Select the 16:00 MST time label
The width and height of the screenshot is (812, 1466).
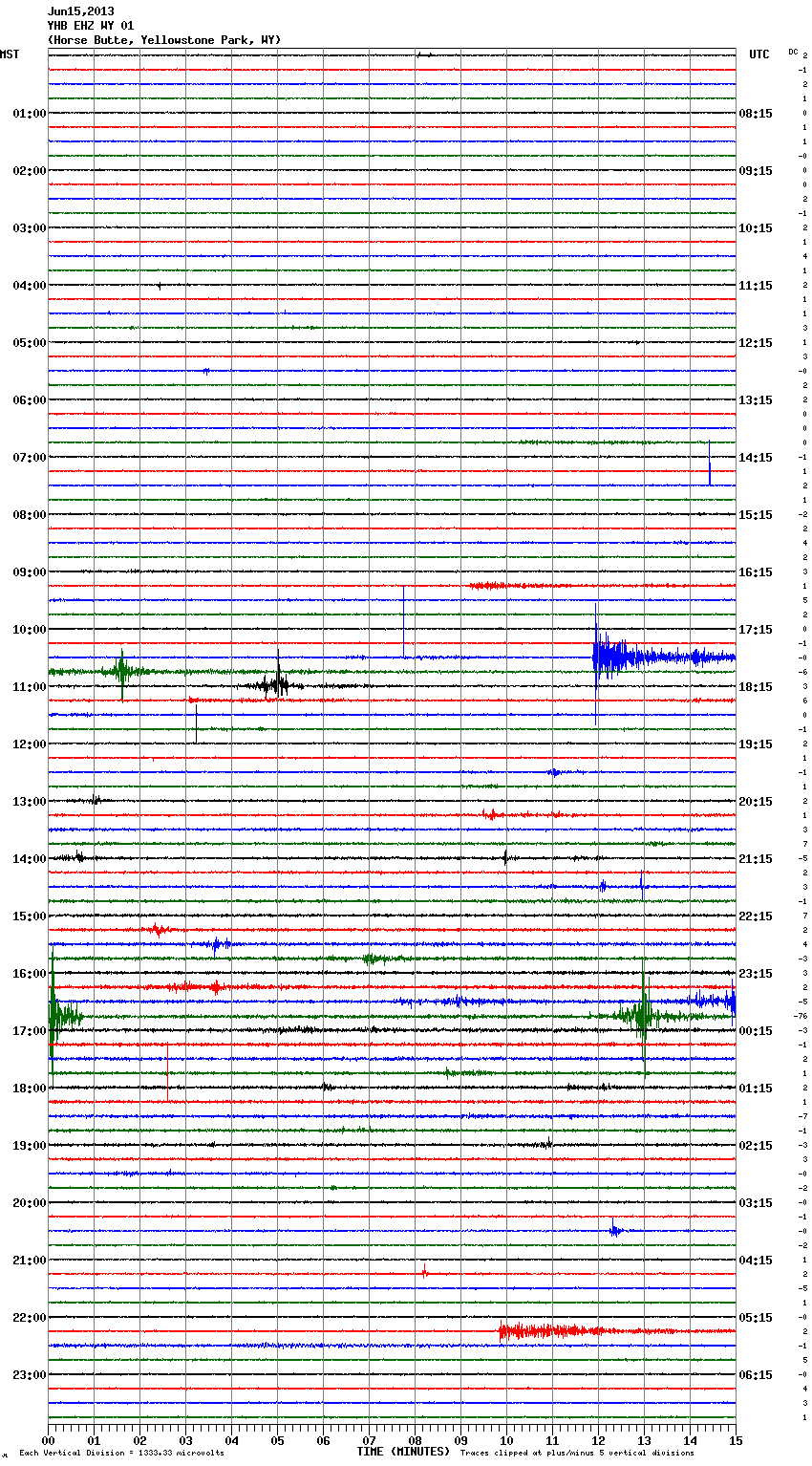29,974
